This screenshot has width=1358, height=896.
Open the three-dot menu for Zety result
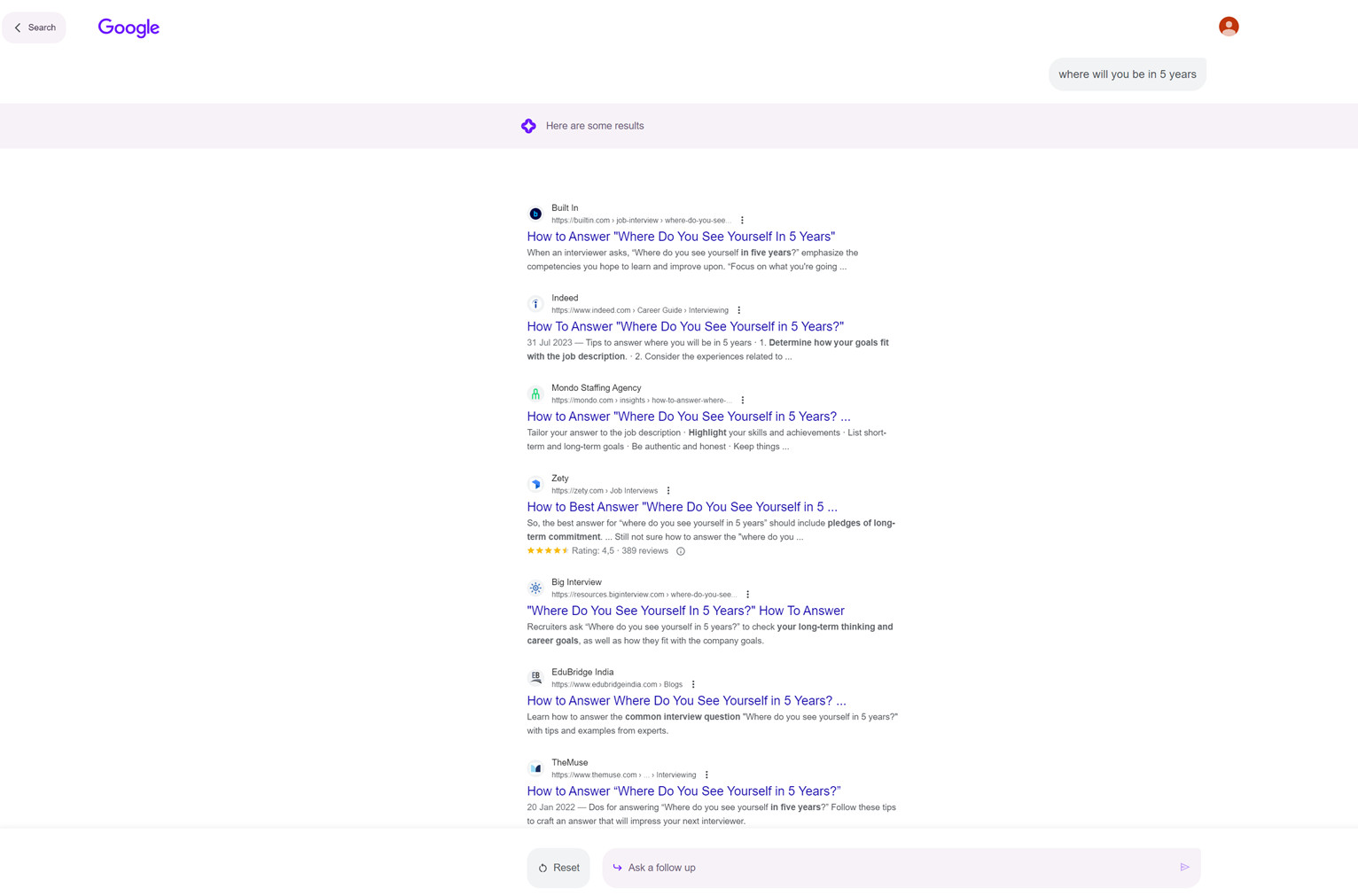click(x=667, y=490)
